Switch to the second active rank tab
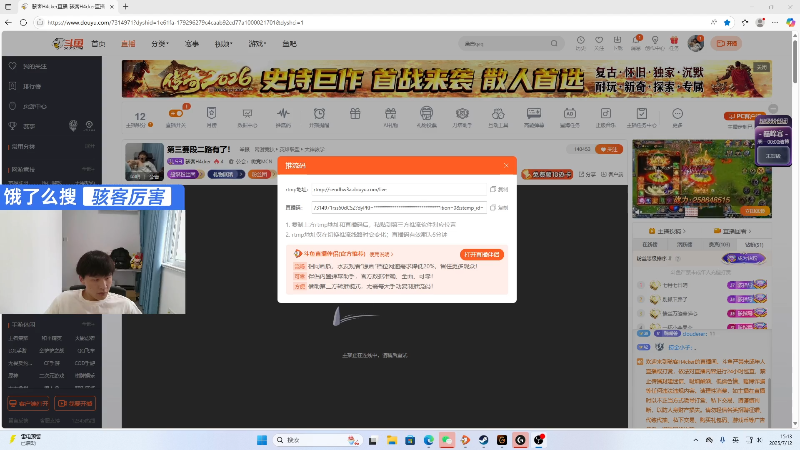Viewport: 800px width, 450px height. pyautogui.click(x=684, y=244)
